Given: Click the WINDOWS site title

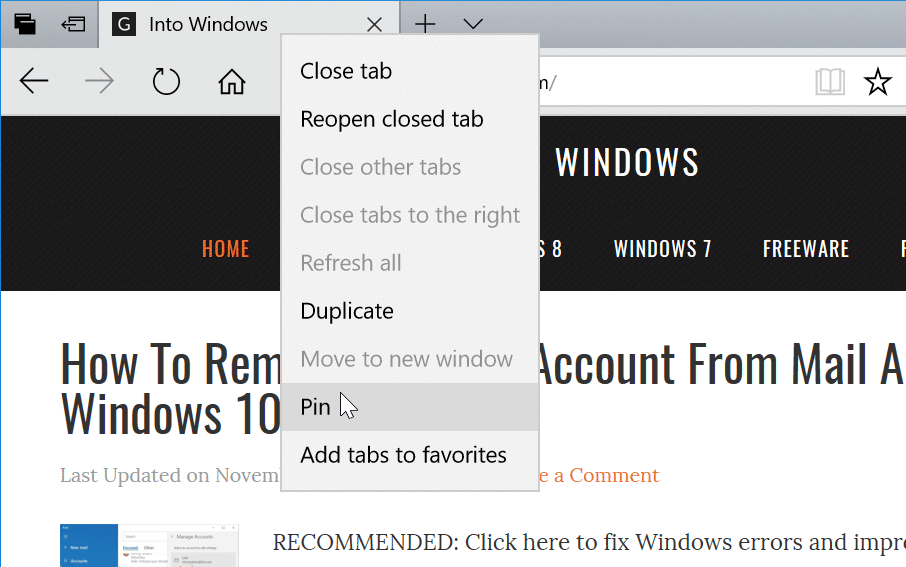Looking at the screenshot, I should point(627,162).
